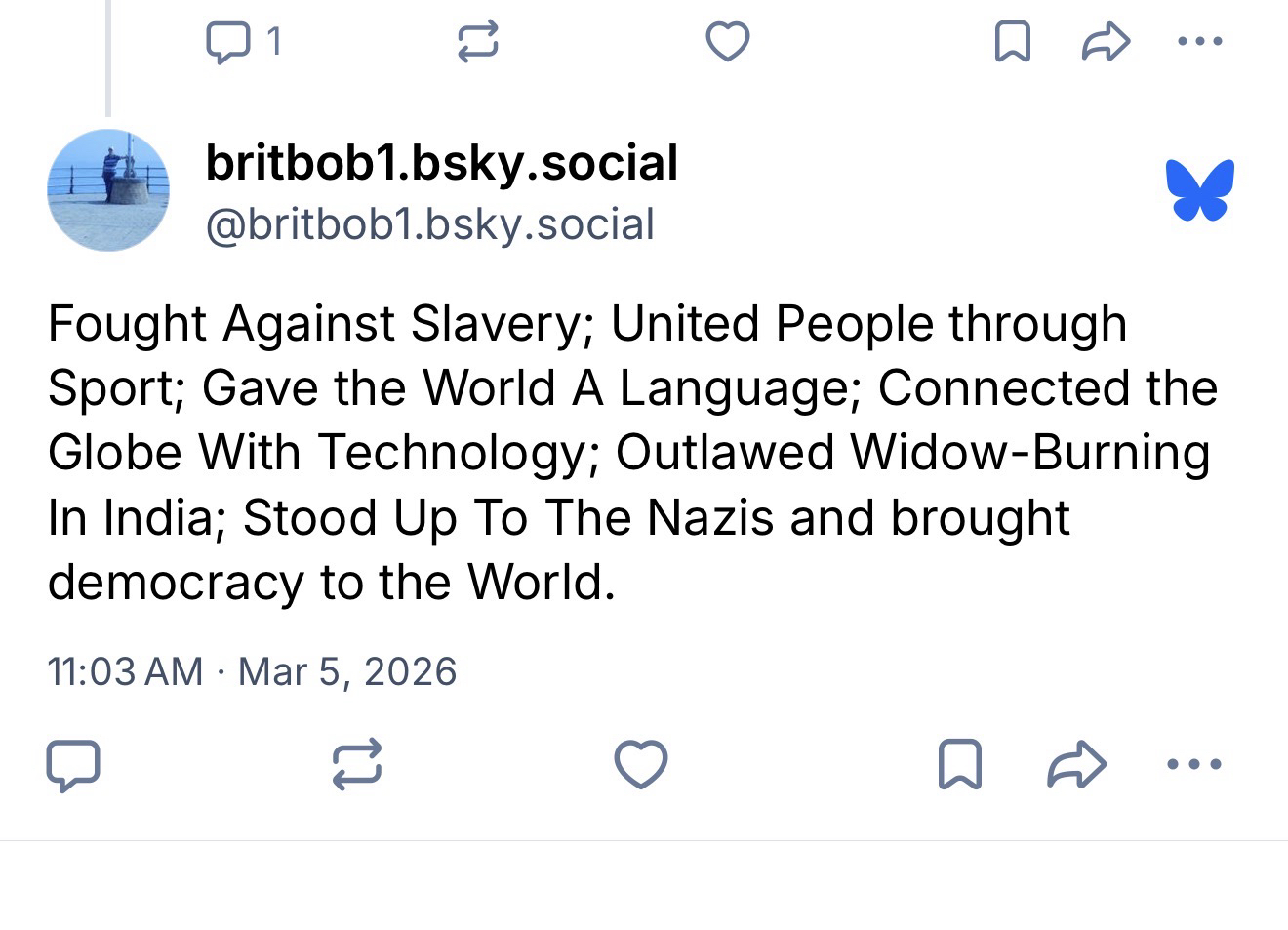Open more options for britbob1's post

(1194, 764)
